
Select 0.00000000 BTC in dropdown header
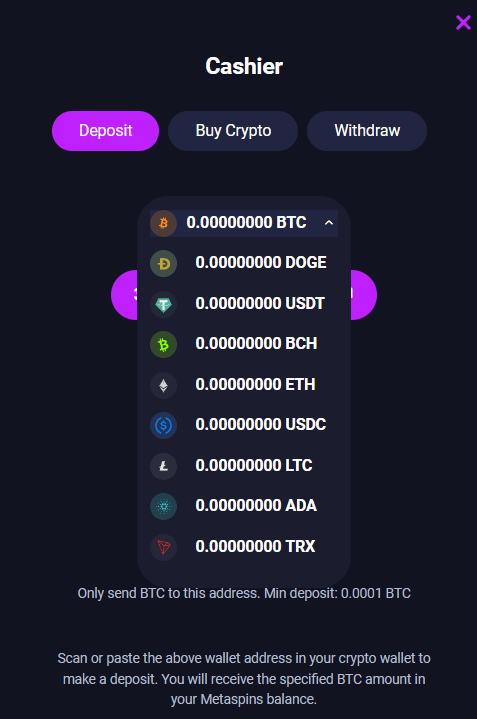tap(244, 223)
